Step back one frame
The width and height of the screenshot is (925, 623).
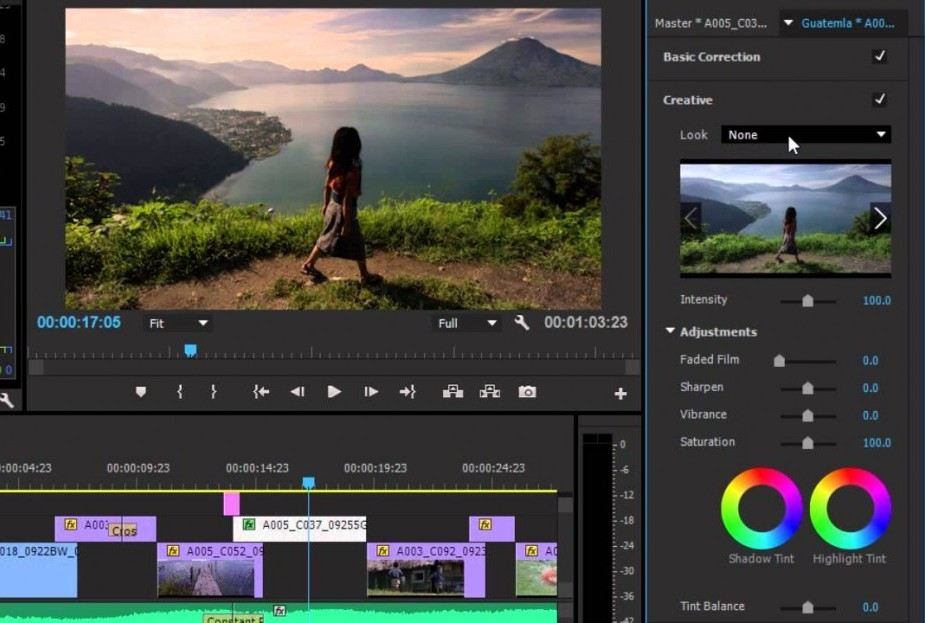click(297, 392)
